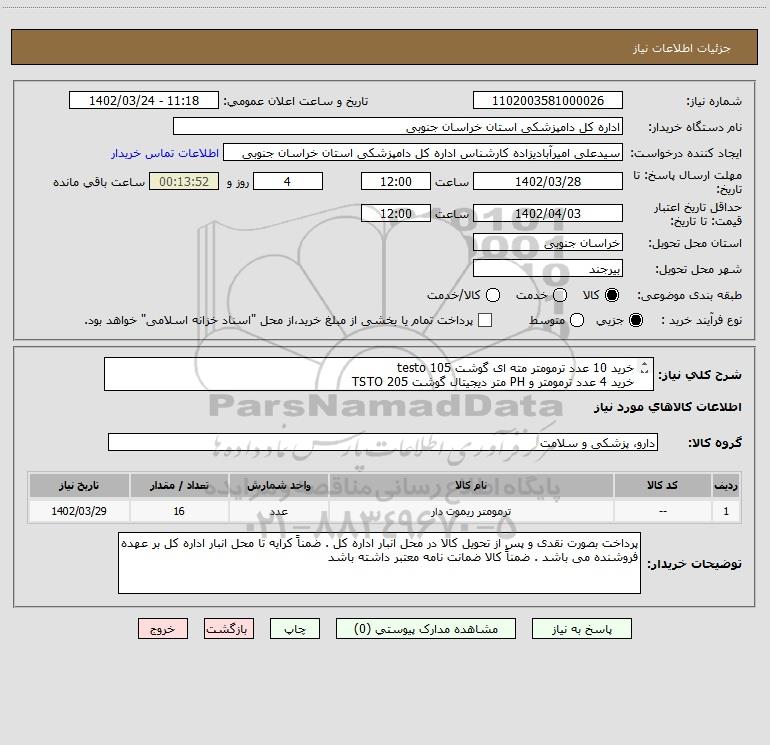
Task: Click scroll arrows in description box
Action: point(645,367)
